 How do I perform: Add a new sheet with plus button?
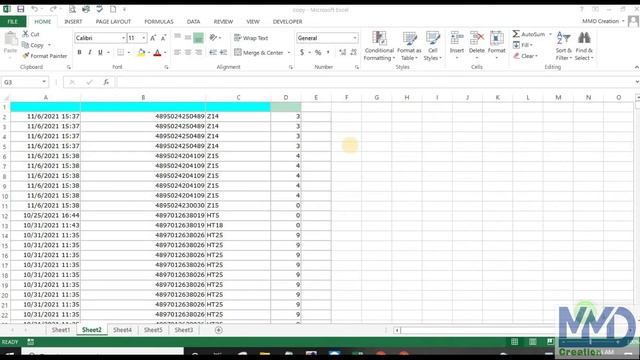pos(219,330)
